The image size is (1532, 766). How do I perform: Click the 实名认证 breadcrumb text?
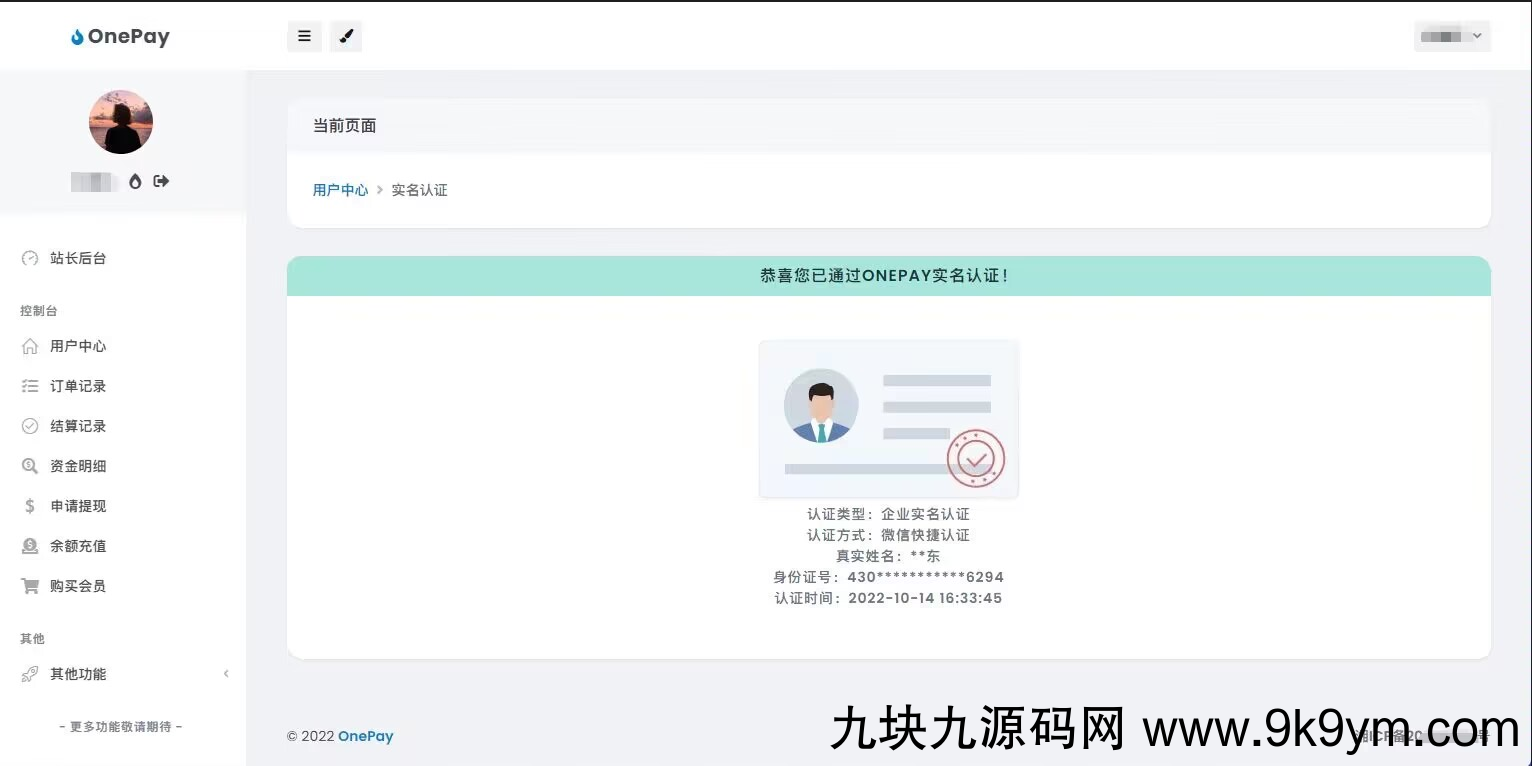[x=419, y=189]
